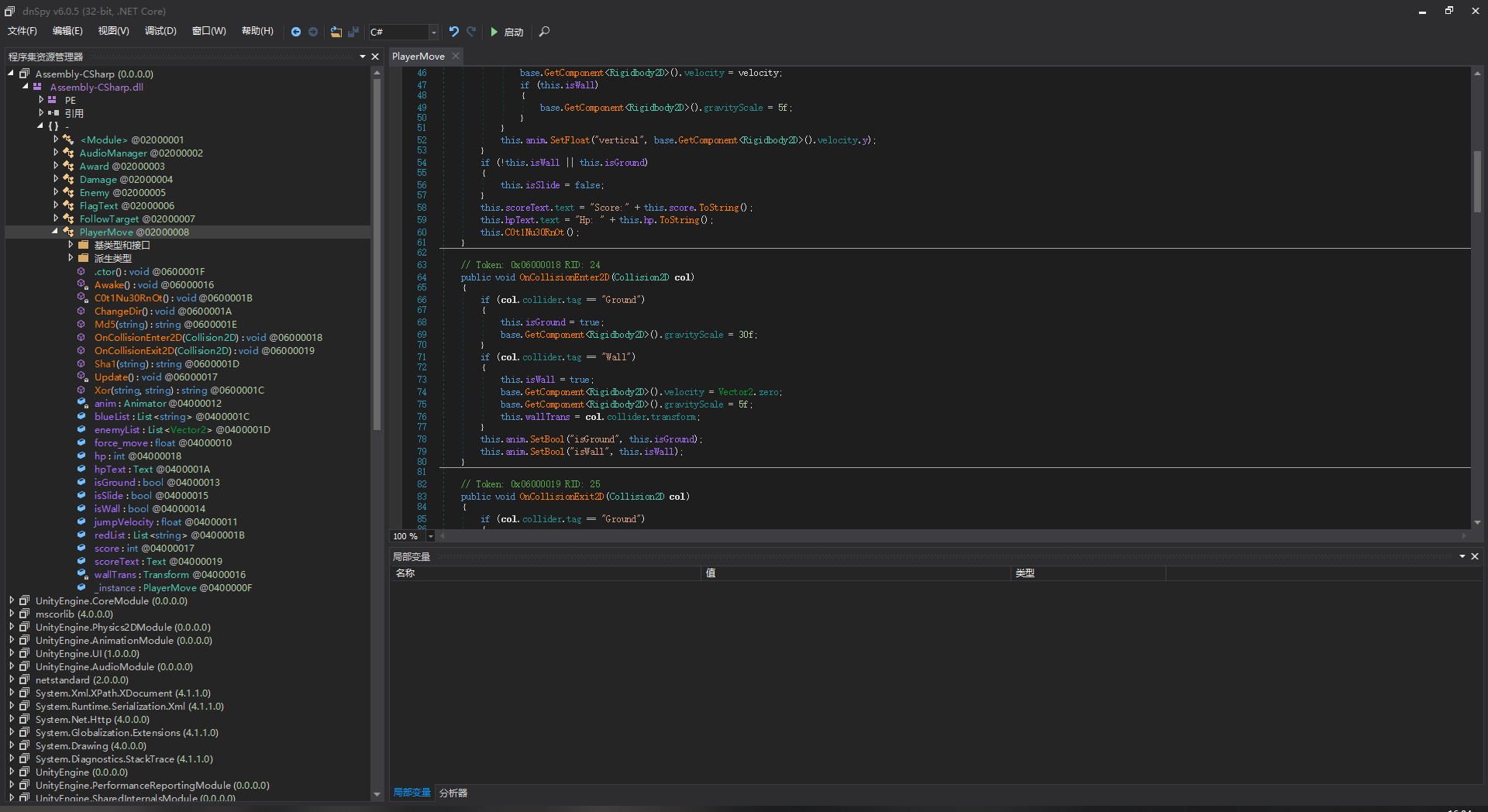The image size is (1488, 812).
Task: Expand the UnityEngine.CoreModule assembly
Action: (12, 600)
